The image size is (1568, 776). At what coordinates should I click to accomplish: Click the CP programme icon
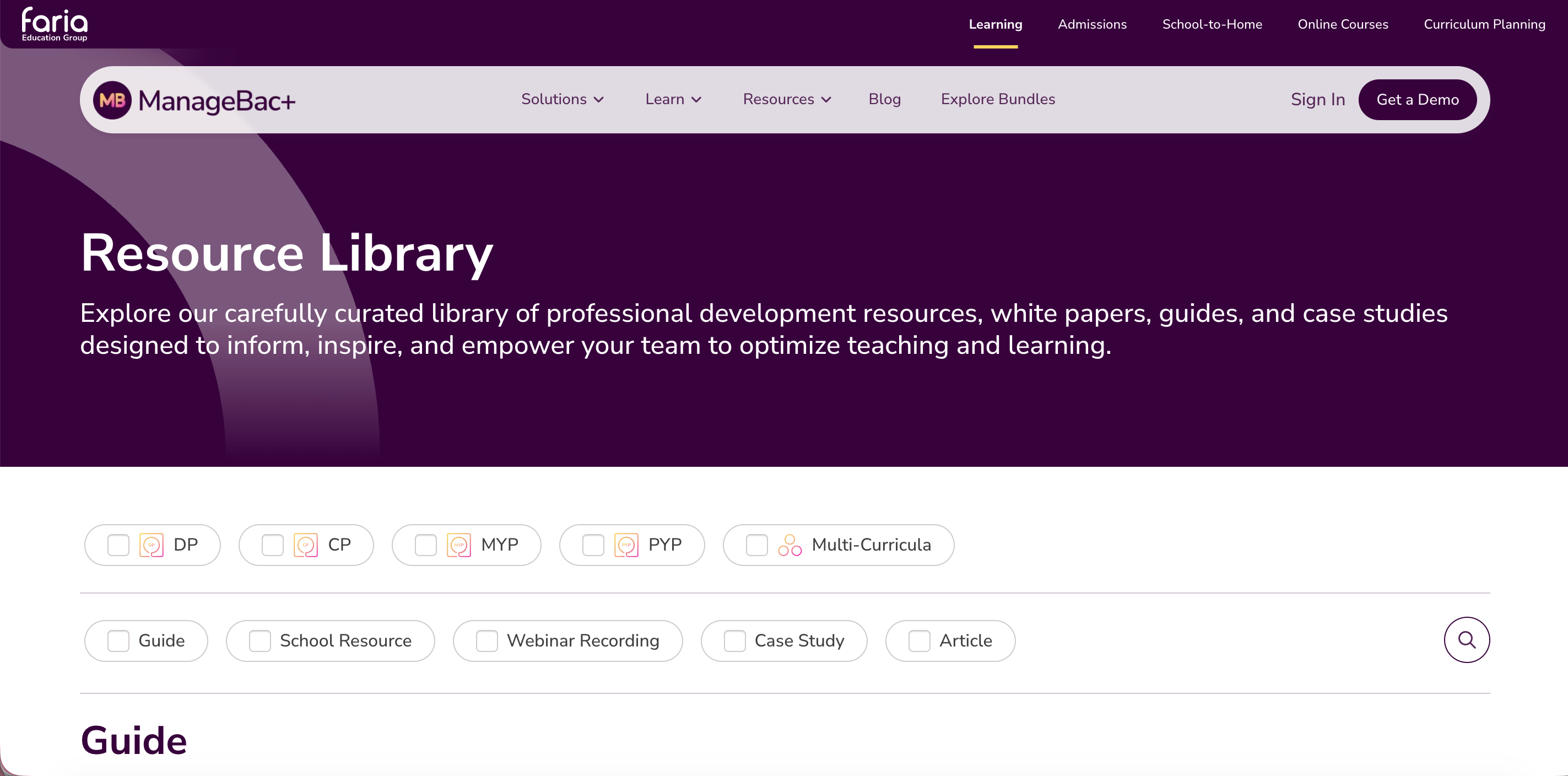point(306,545)
